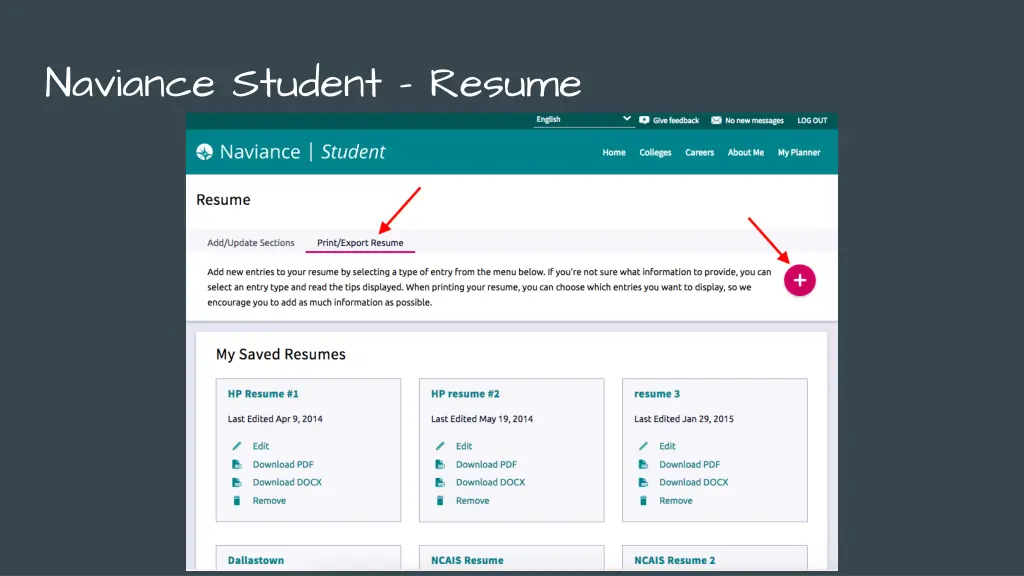
Task: Click Remove under HP Resume #1
Action: (269, 500)
